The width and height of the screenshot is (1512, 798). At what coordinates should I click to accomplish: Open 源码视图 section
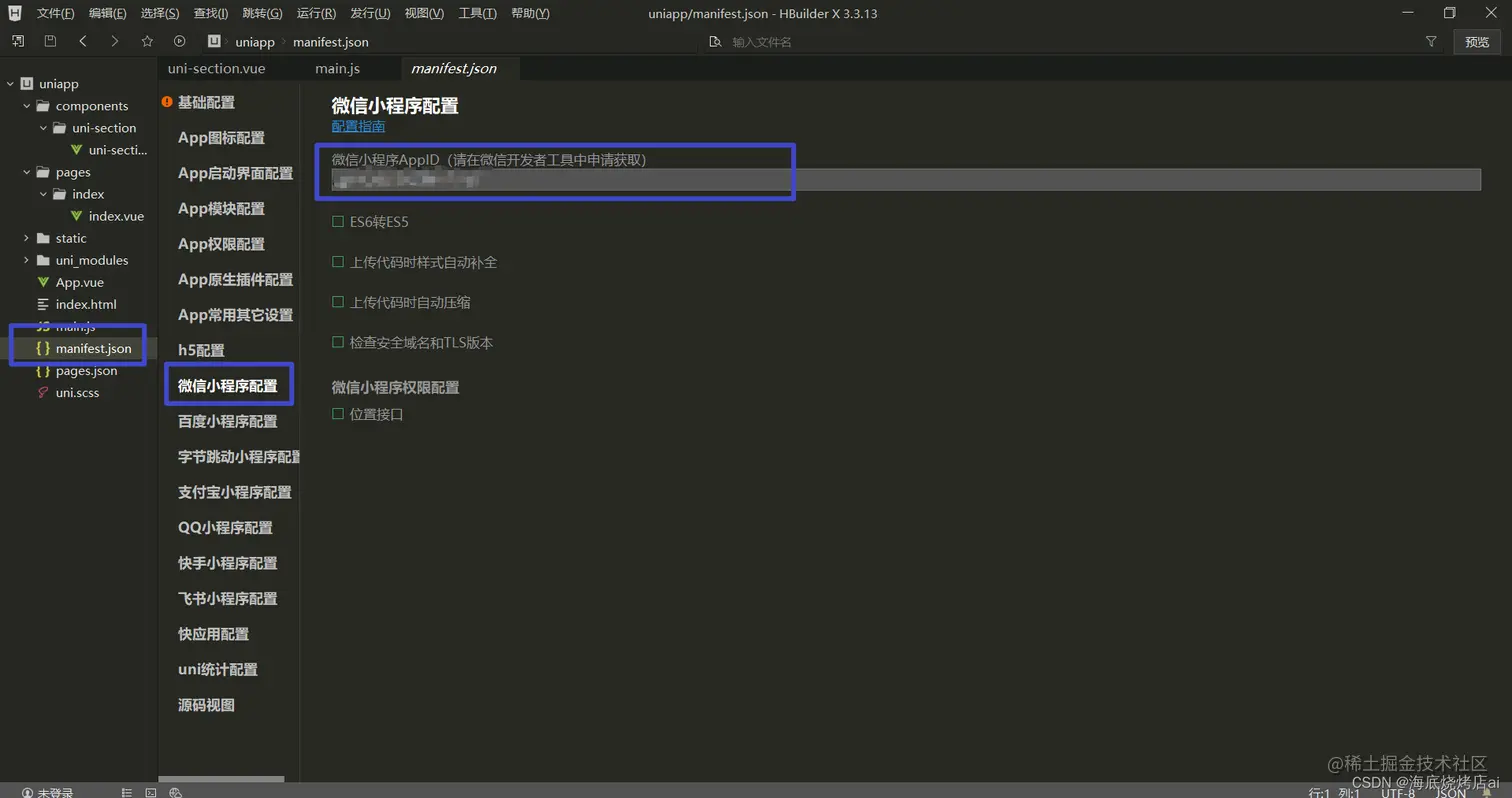click(206, 705)
